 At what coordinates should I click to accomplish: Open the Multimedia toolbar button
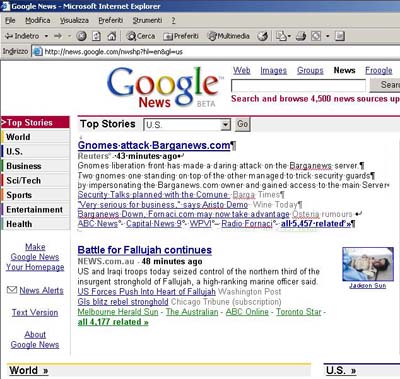pos(229,36)
